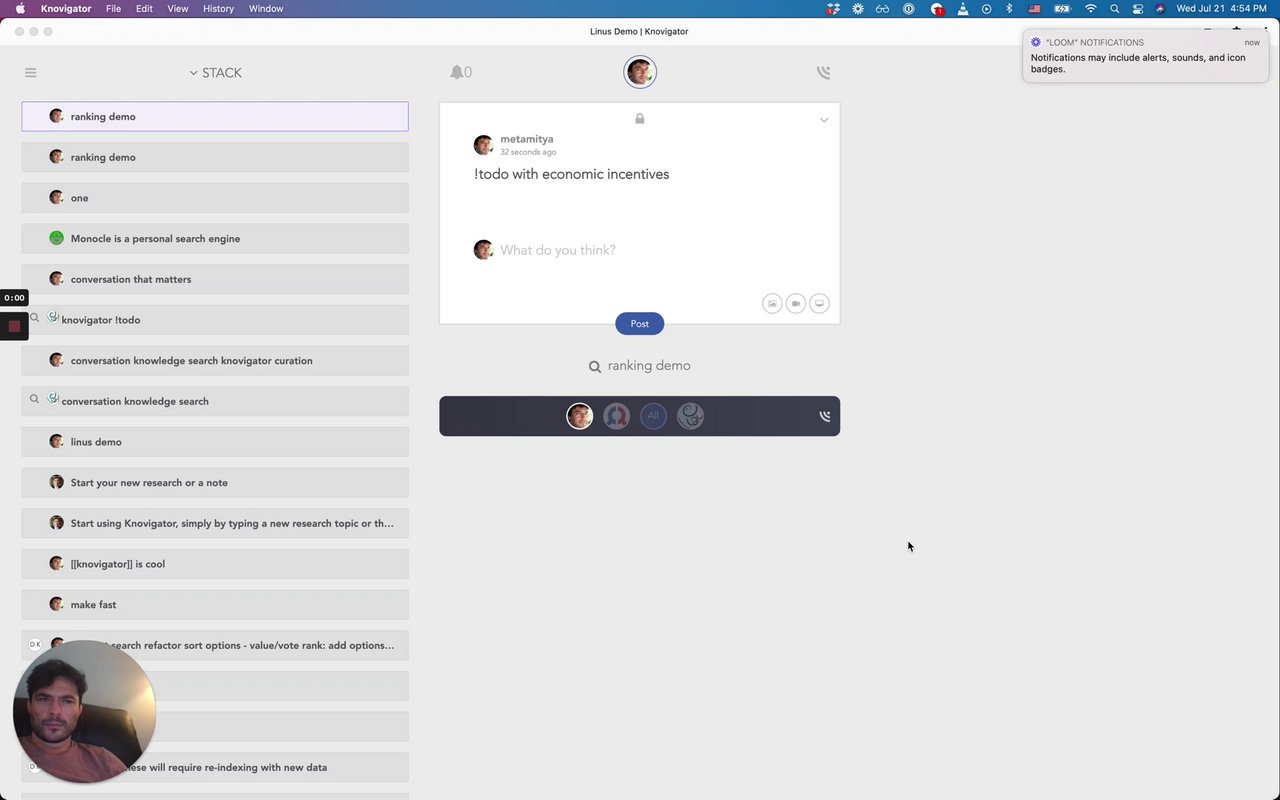Stop the Loom recording with red button
This screenshot has width=1280, height=800.
tap(14, 326)
